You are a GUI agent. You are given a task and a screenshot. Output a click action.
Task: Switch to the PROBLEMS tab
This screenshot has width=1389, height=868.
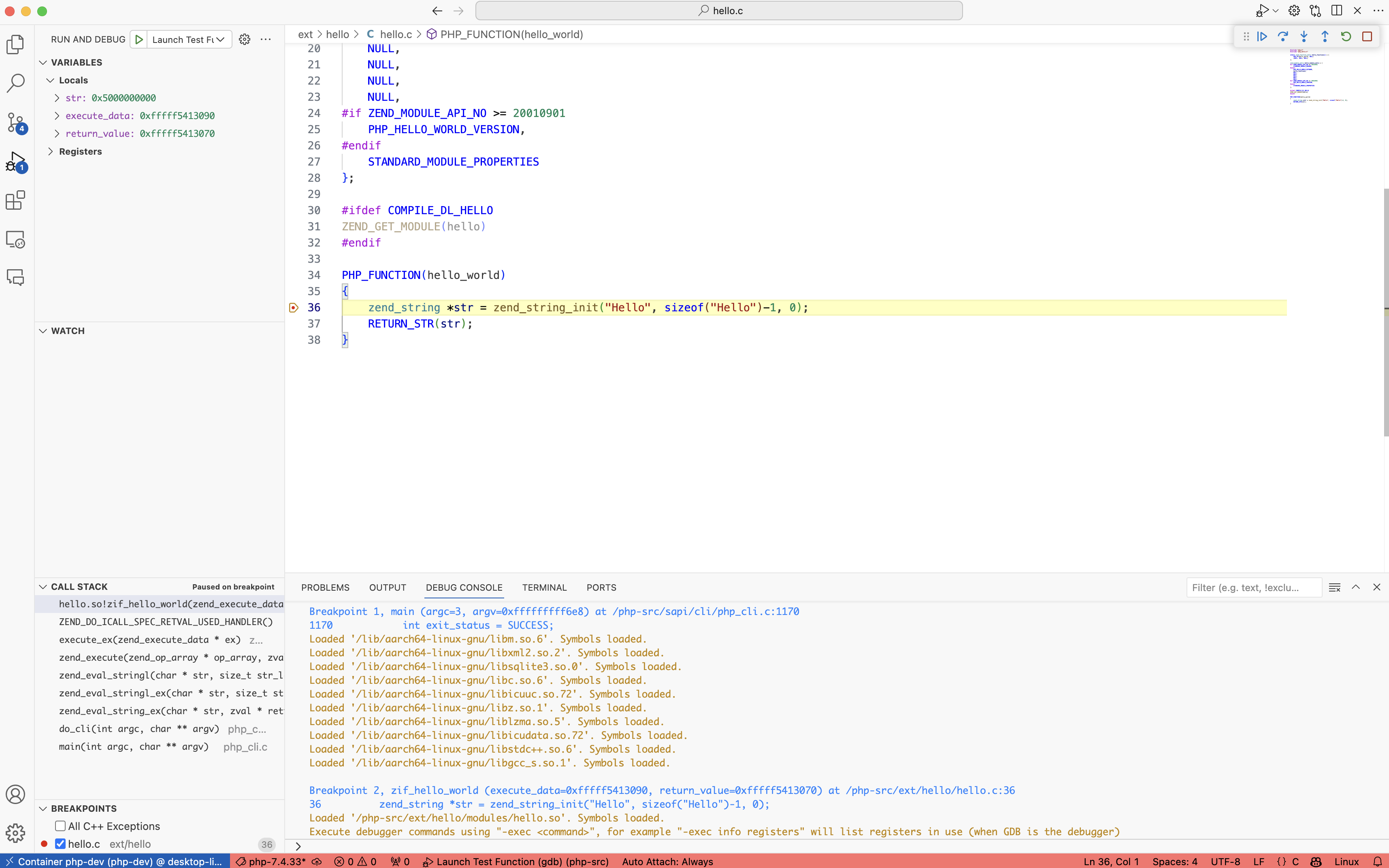coord(325,587)
